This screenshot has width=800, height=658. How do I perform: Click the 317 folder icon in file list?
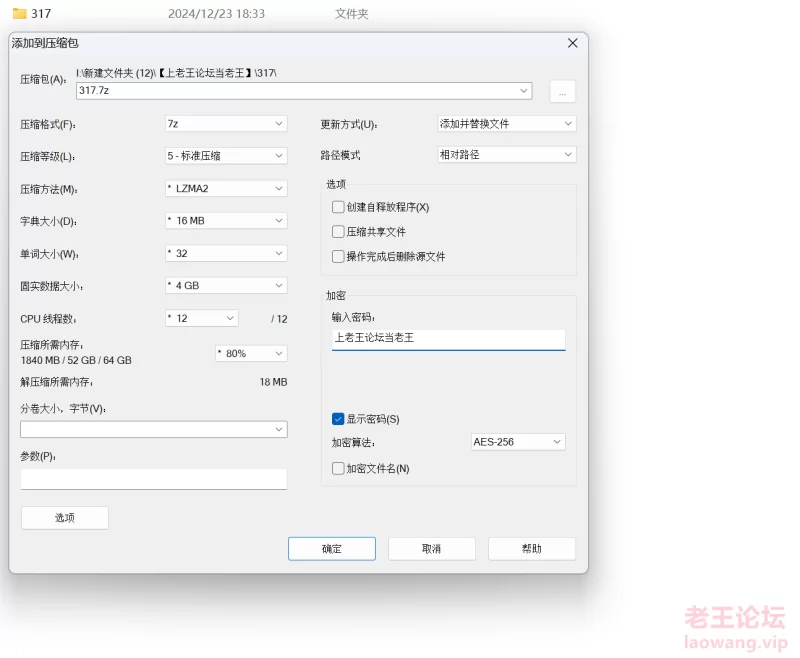[x=19, y=13]
